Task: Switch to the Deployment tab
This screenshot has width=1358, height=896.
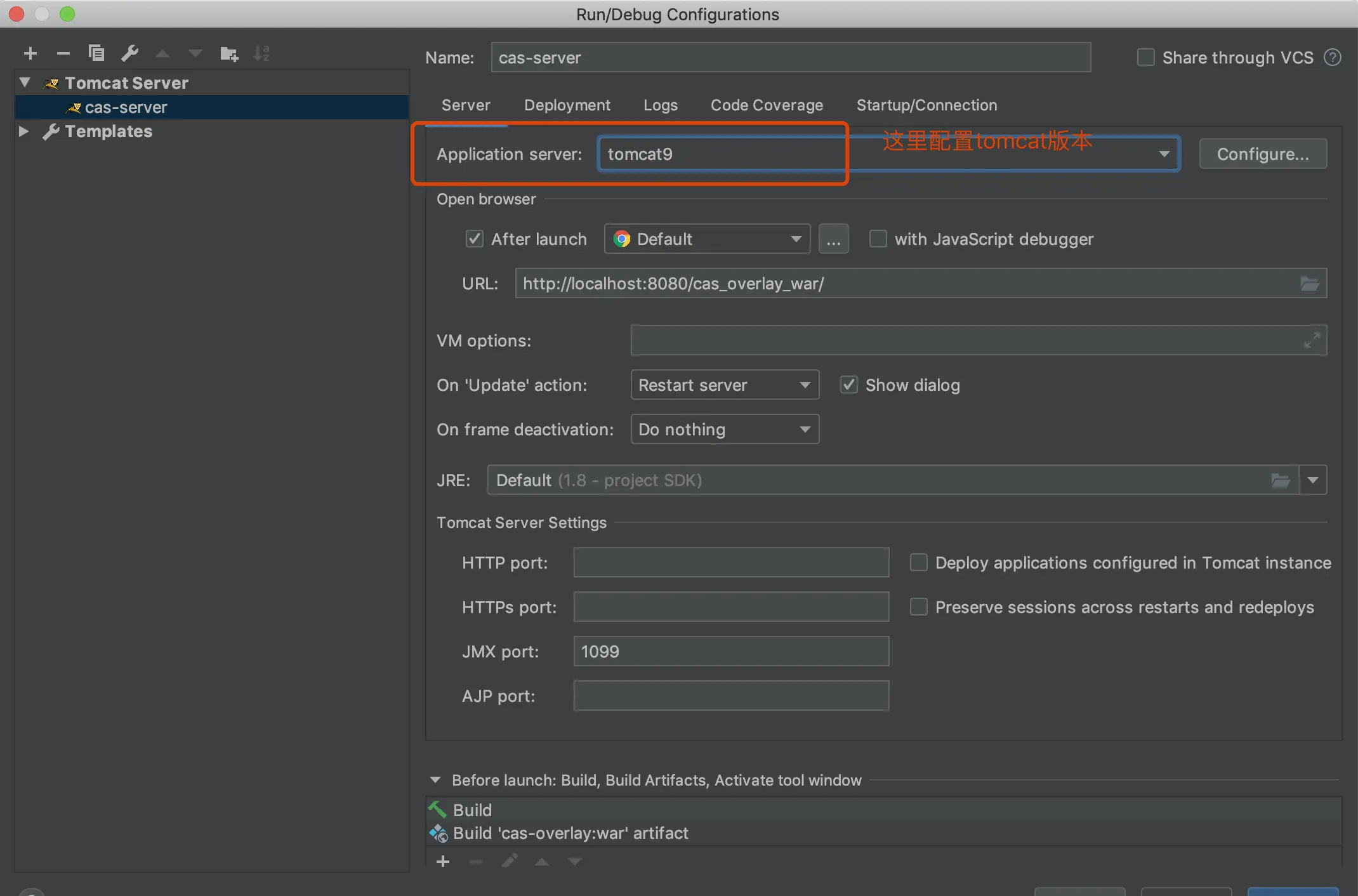Action: pyautogui.click(x=567, y=105)
